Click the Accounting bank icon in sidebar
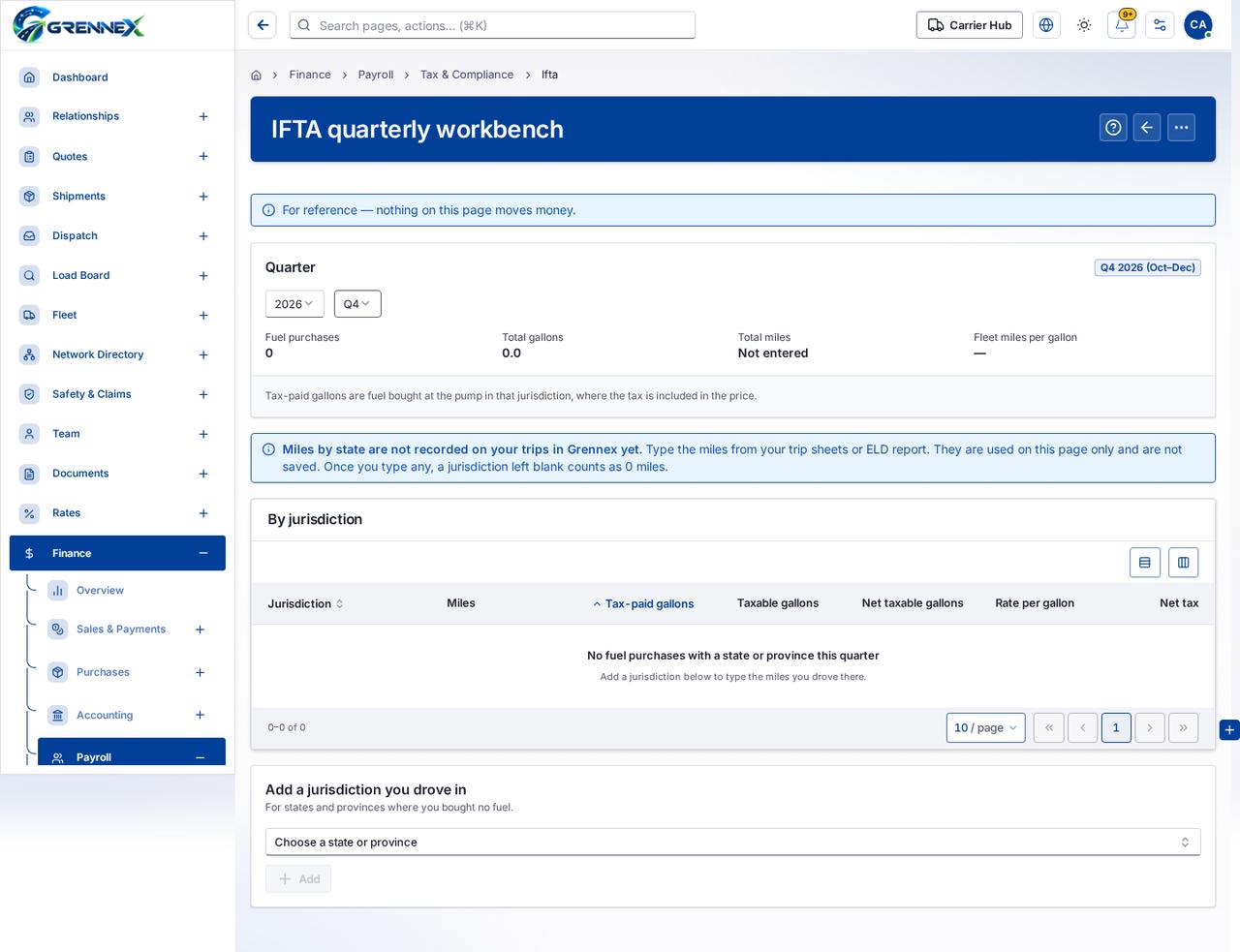This screenshot has height=952, width=1240. (x=58, y=716)
